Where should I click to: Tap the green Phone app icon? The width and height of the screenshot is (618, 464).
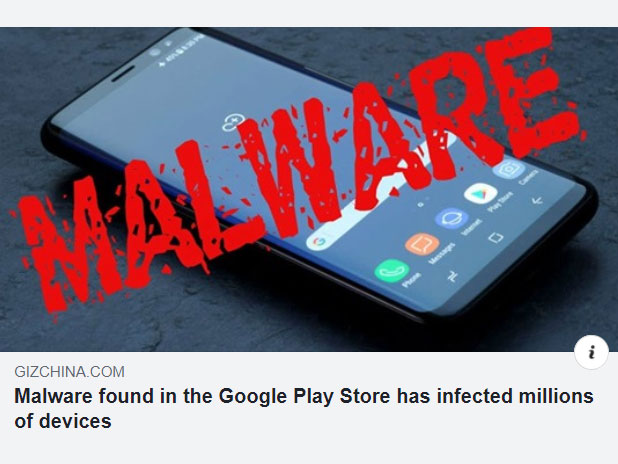391,270
